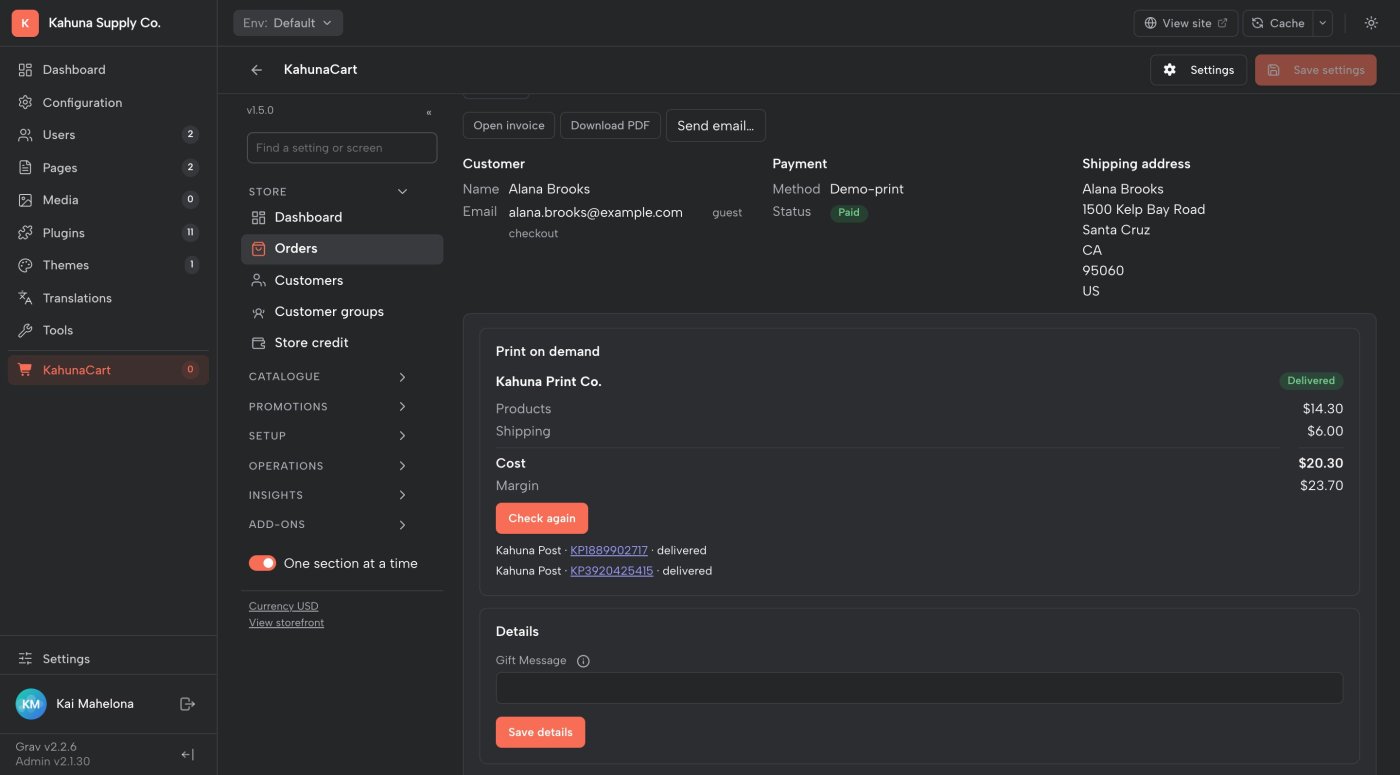The image size is (1400, 775).
Task: Open the bottom Settings item in sidebar
Action: pos(108,659)
